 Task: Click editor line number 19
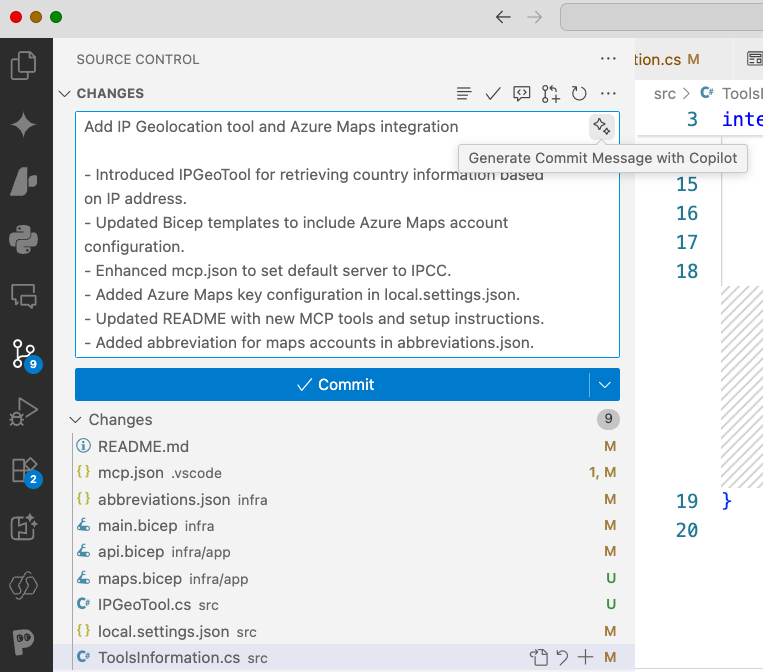[687, 501]
